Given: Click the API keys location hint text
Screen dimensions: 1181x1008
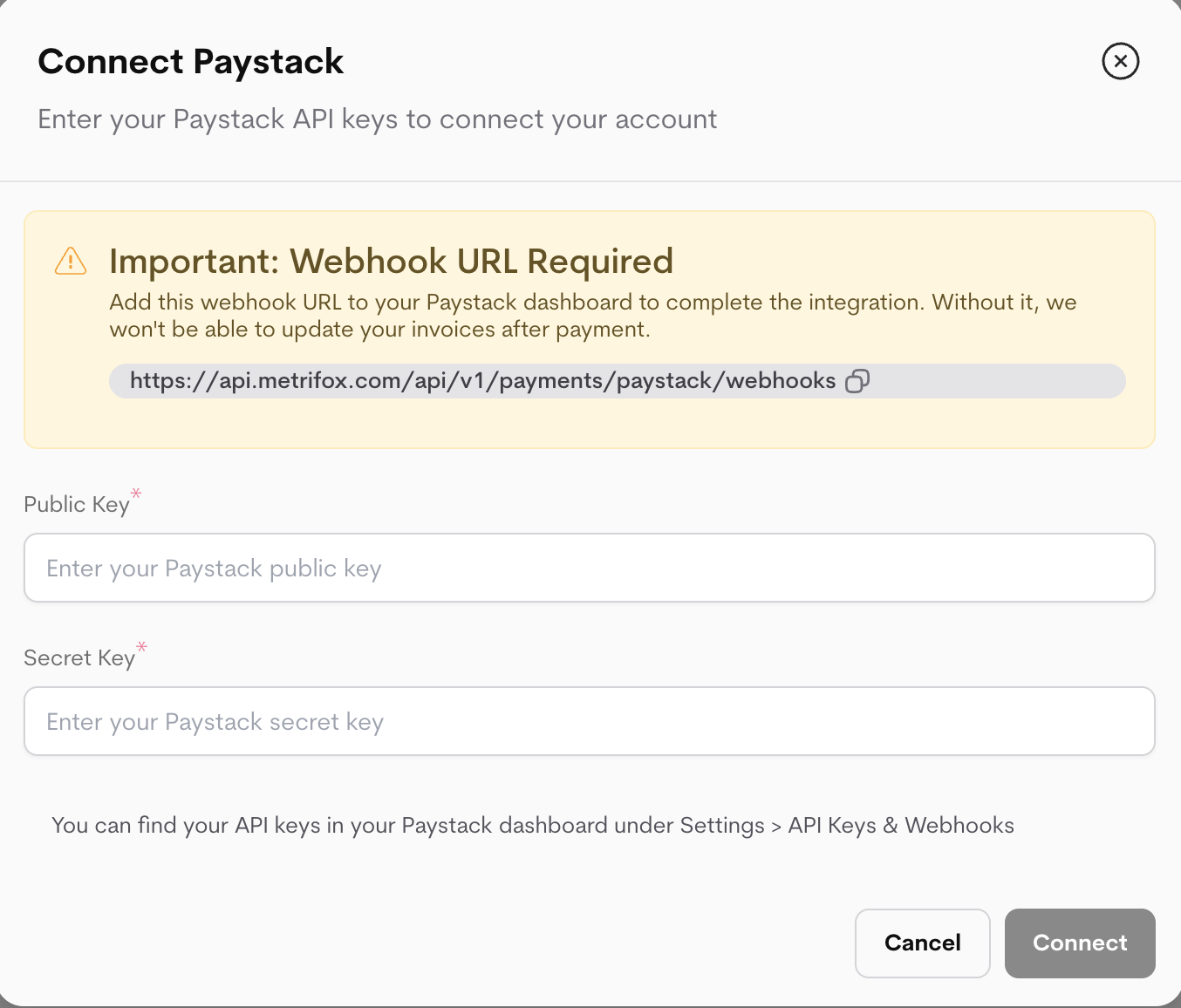Looking at the screenshot, I should pyautogui.click(x=534, y=825).
